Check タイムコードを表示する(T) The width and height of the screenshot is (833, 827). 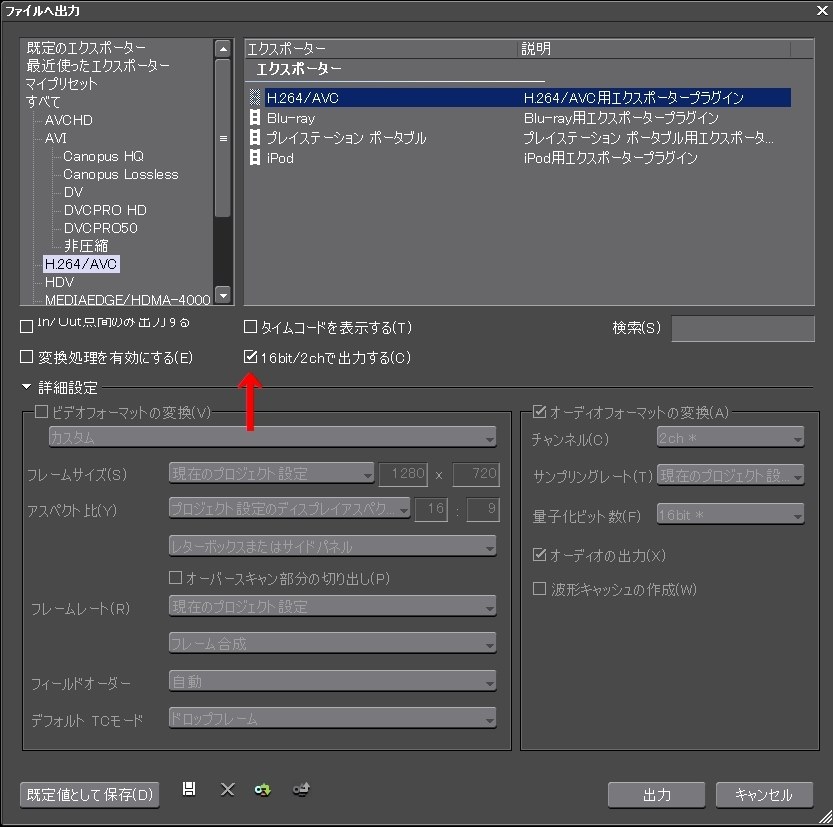[250, 326]
